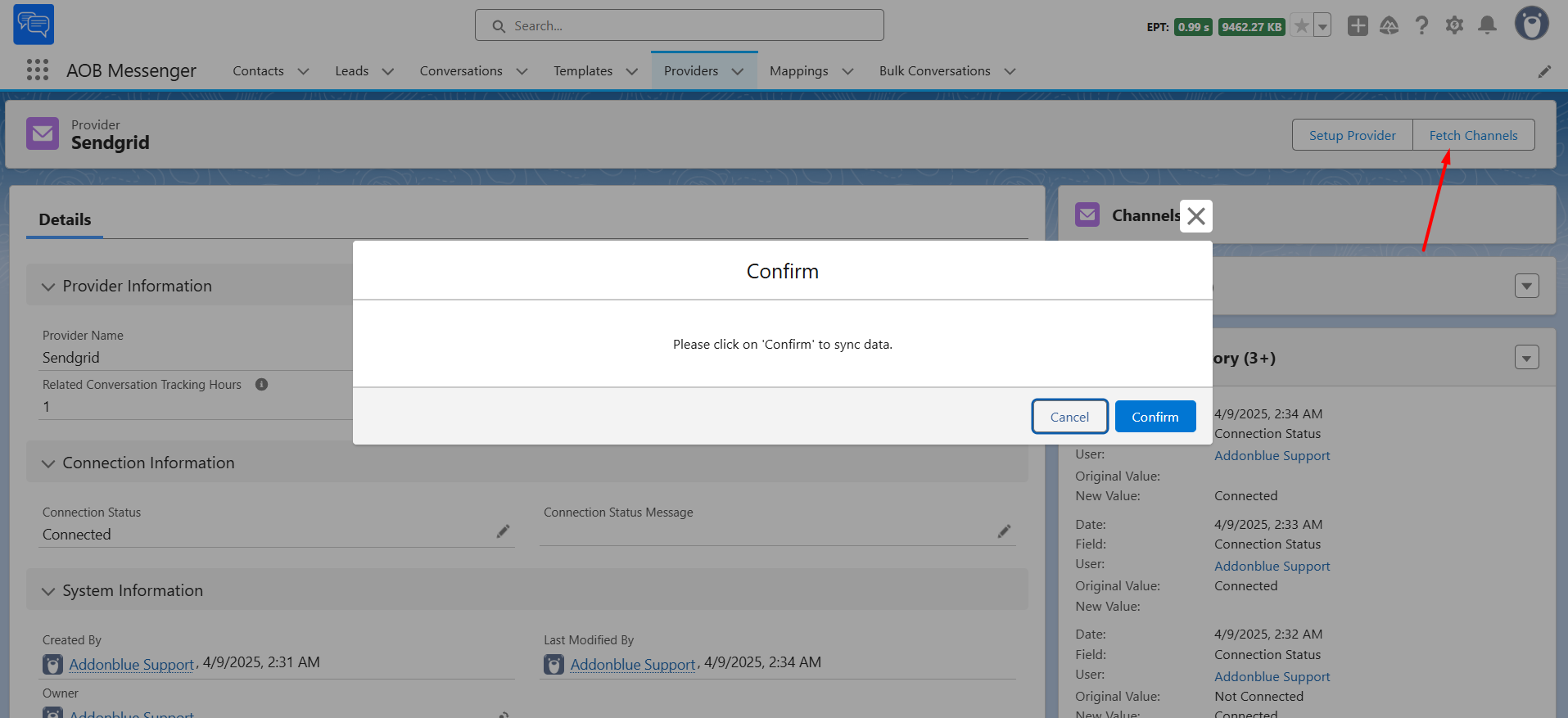Go to the Mappings tab
The width and height of the screenshot is (1568, 718).
coord(799,71)
